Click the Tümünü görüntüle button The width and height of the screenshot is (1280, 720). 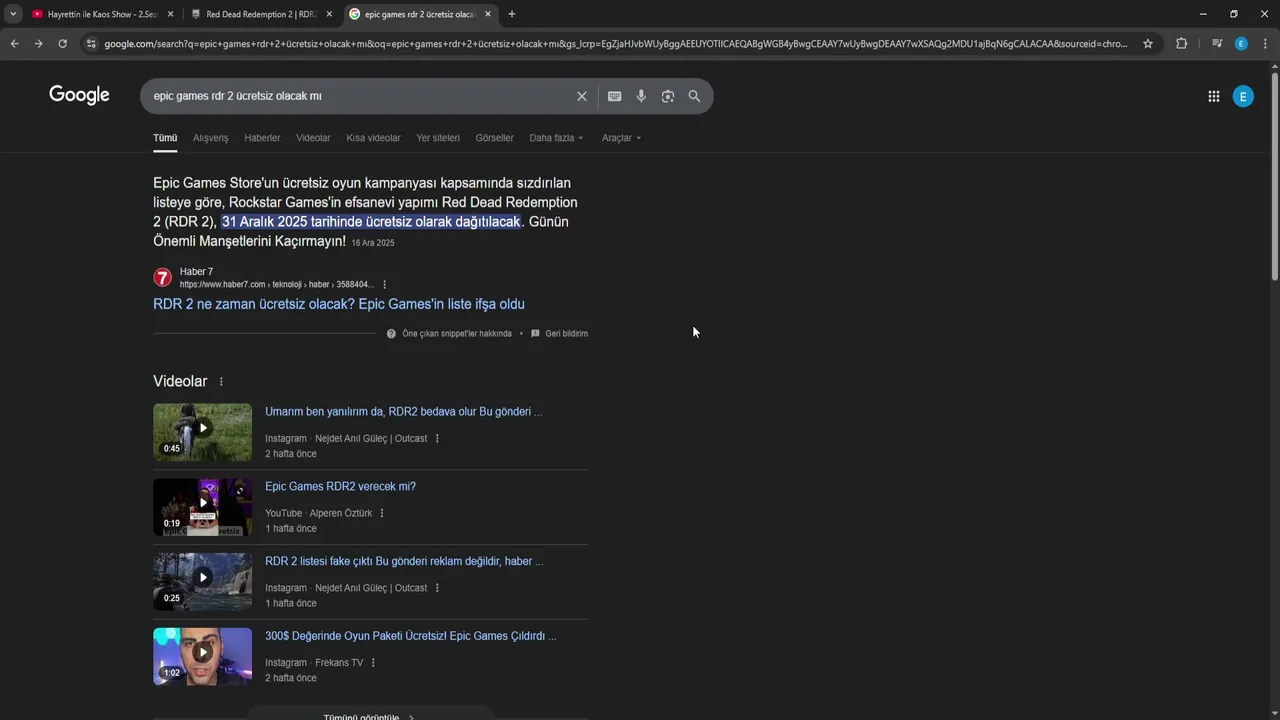369,714
